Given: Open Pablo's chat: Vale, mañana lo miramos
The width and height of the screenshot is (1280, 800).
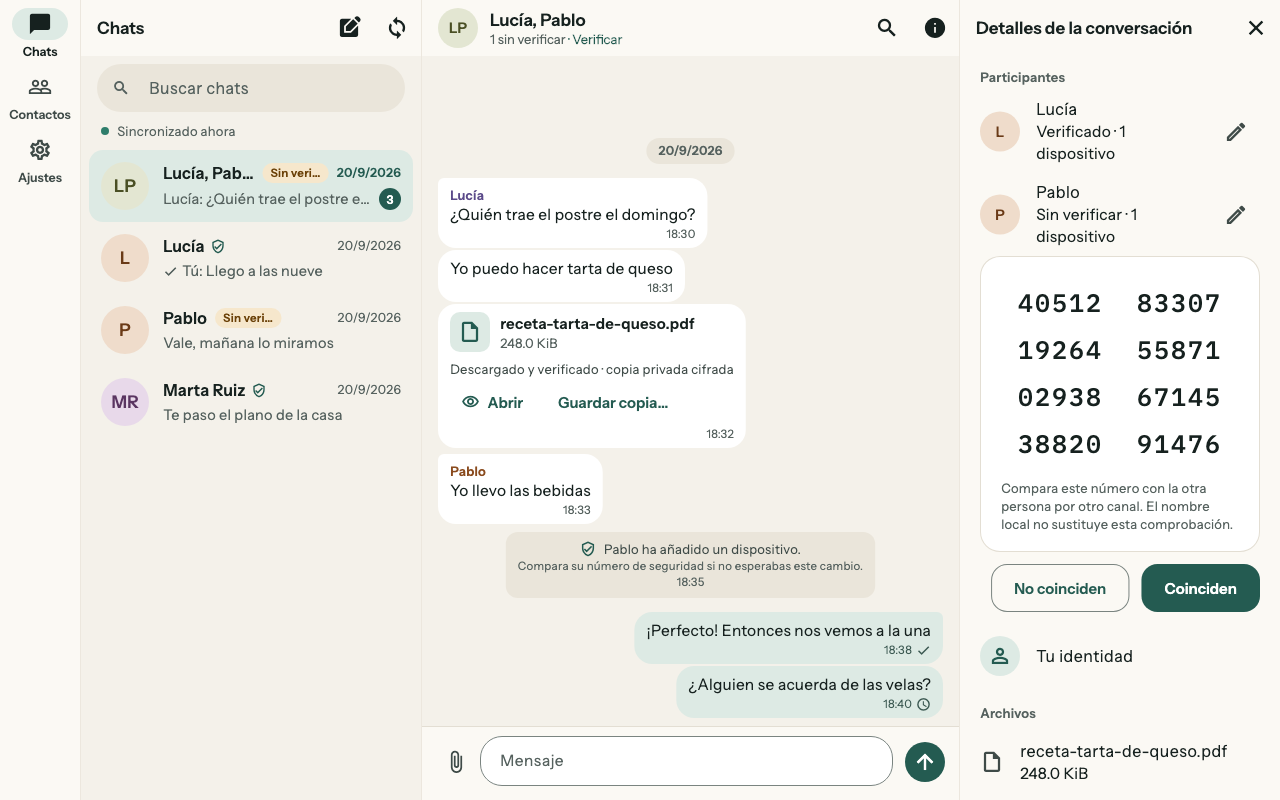Looking at the screenshot, I should [x=251, y=330].
